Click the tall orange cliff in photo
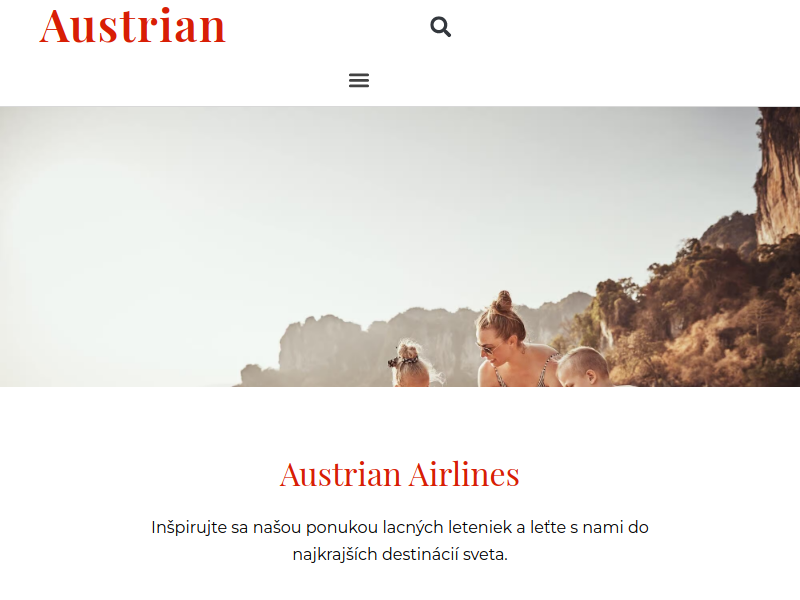800x600 pixels. pos(777,175)
